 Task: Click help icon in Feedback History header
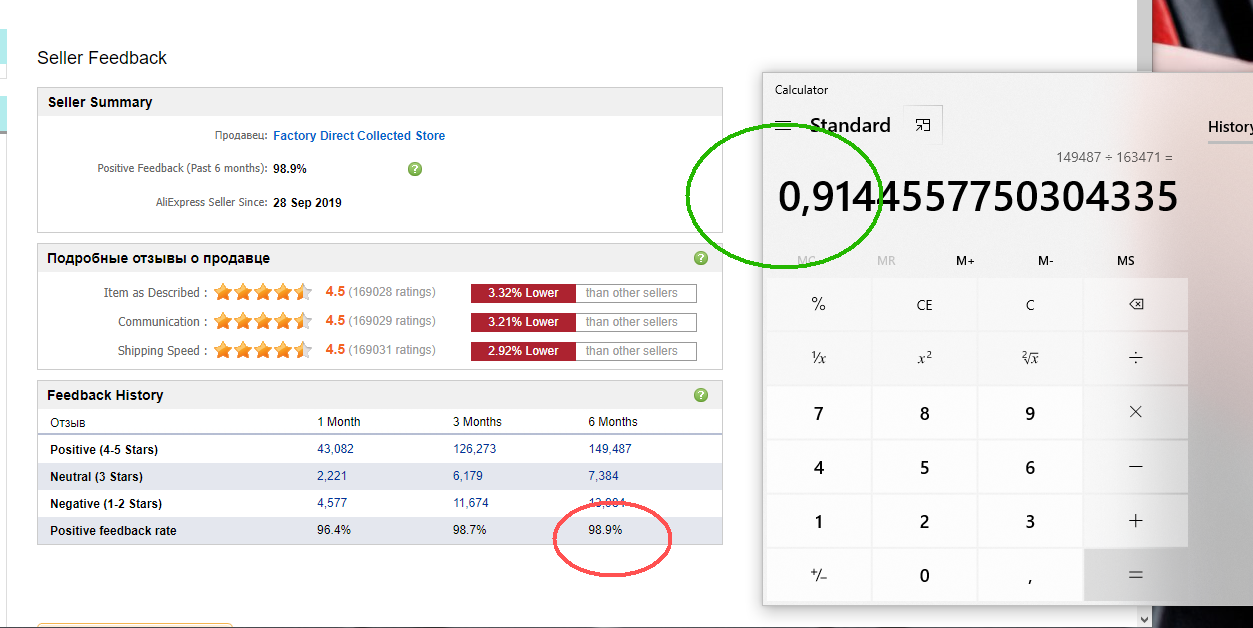[x=700, y=395]
